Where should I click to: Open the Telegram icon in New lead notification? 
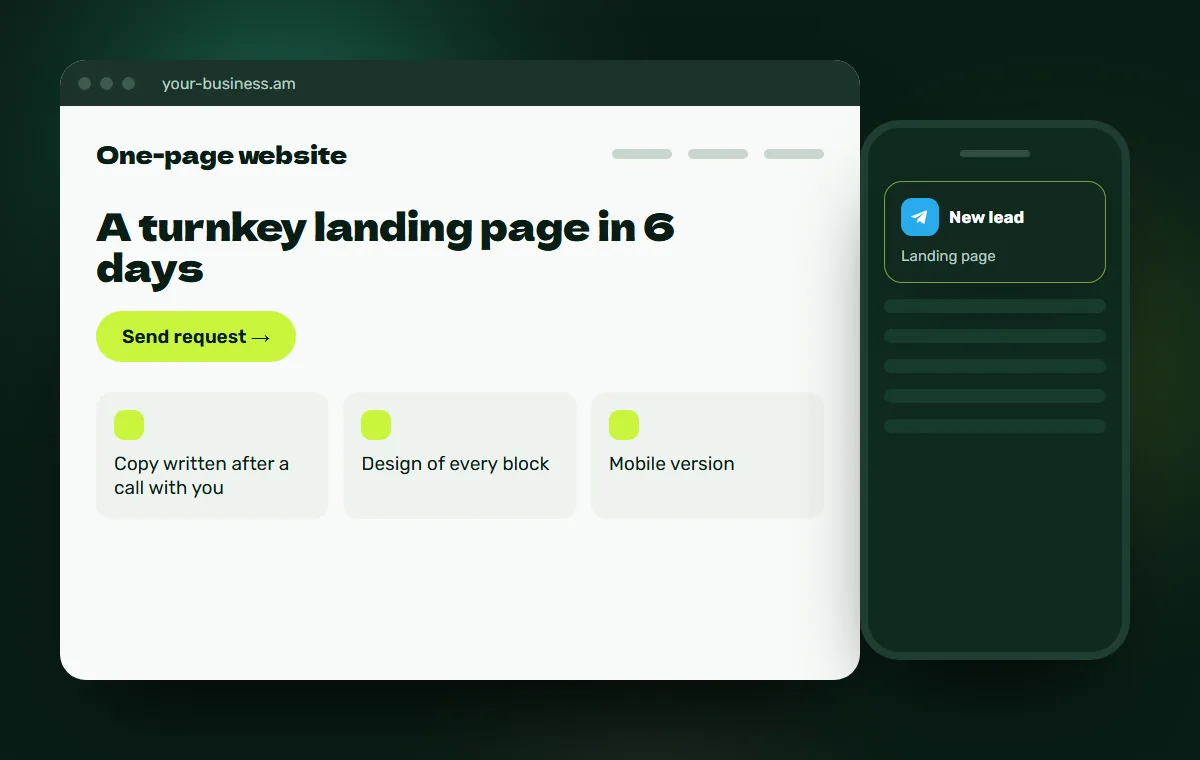[920, 217]
